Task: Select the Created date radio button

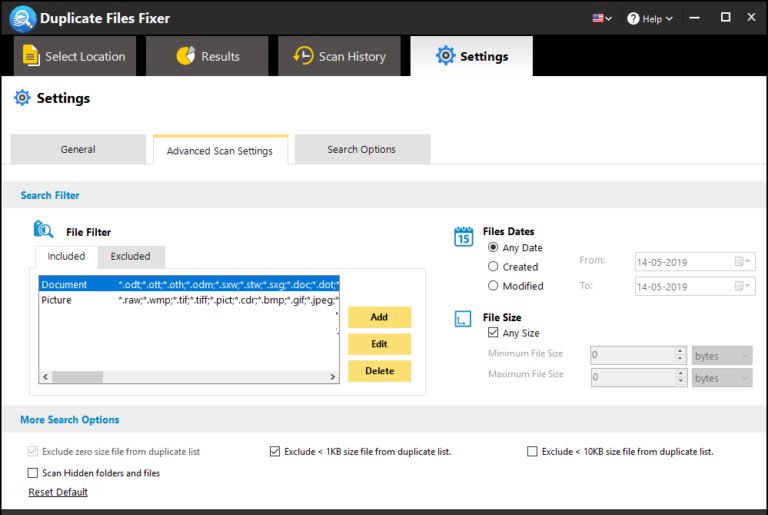Action: tap(493, 267)
